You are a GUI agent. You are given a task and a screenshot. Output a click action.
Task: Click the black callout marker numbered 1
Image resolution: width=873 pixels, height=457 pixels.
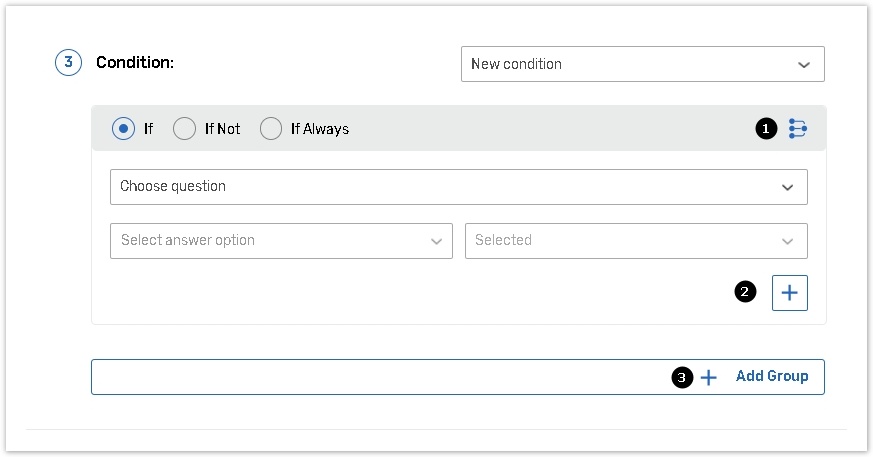tap(766, 129)
